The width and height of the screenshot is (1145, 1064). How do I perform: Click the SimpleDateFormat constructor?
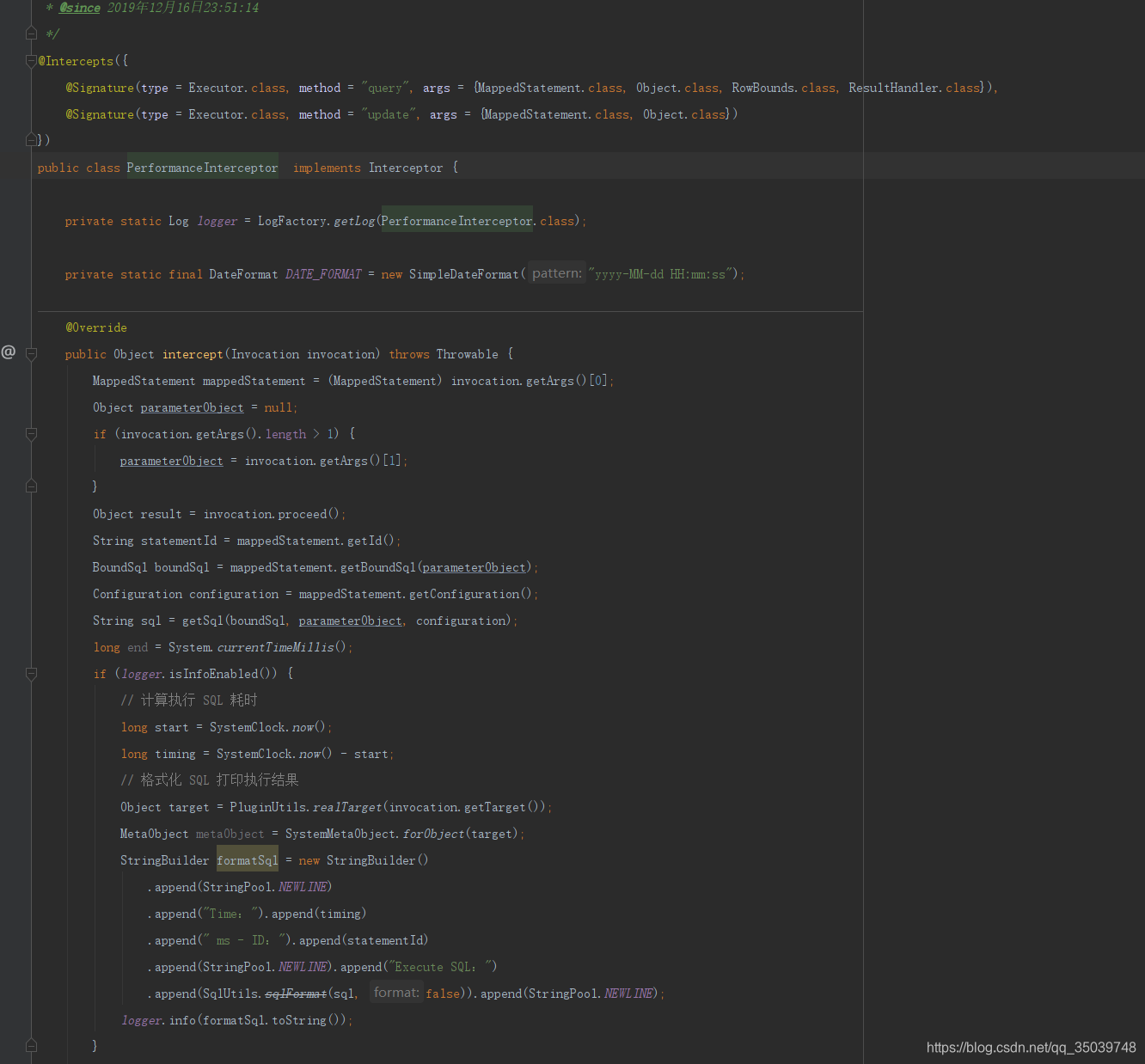pyautogui.click(x=464, y=274)
